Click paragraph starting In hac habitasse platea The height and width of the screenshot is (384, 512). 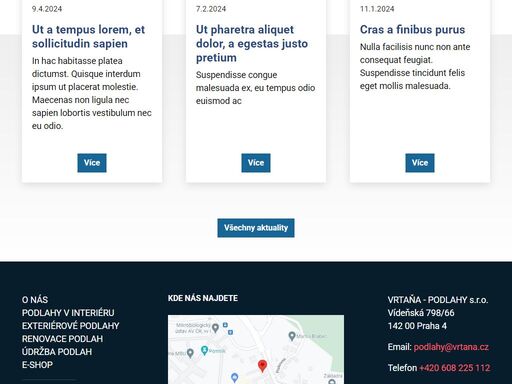[x=92, y=93]
